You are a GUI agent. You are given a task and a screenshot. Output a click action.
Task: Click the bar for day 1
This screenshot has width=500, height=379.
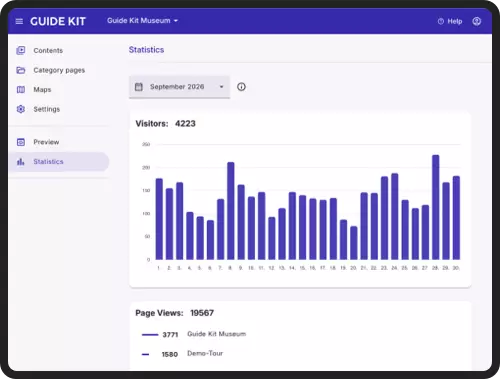[x=159, y=219]
